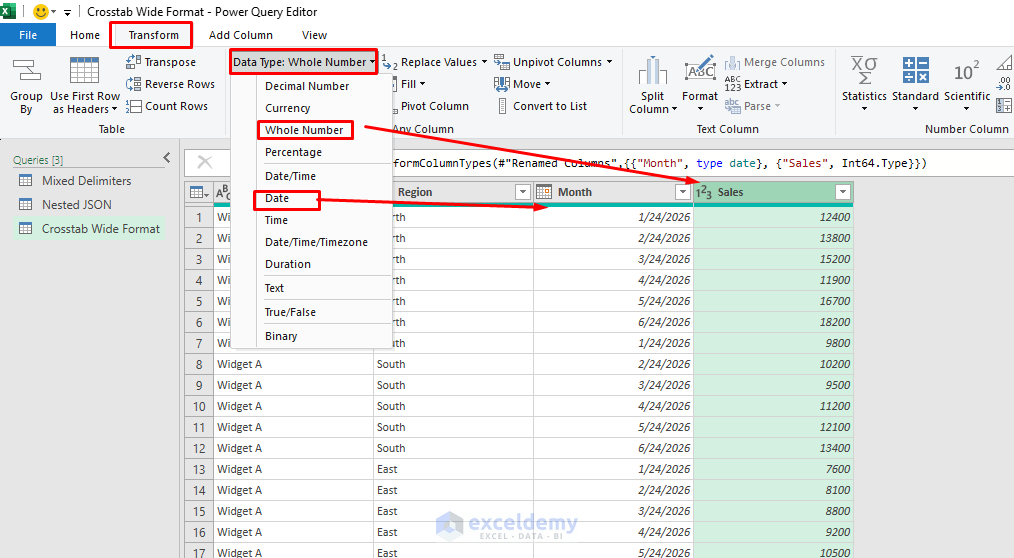Click Parse command icon
The image size is (1014, 558).
[x=732, y=105]
